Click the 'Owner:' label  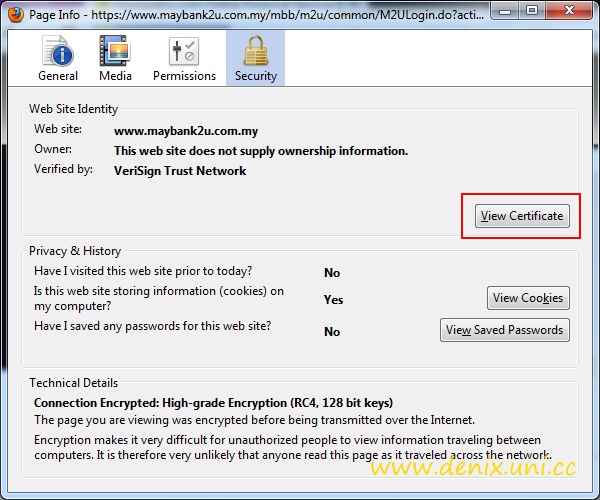coord(53,149)
